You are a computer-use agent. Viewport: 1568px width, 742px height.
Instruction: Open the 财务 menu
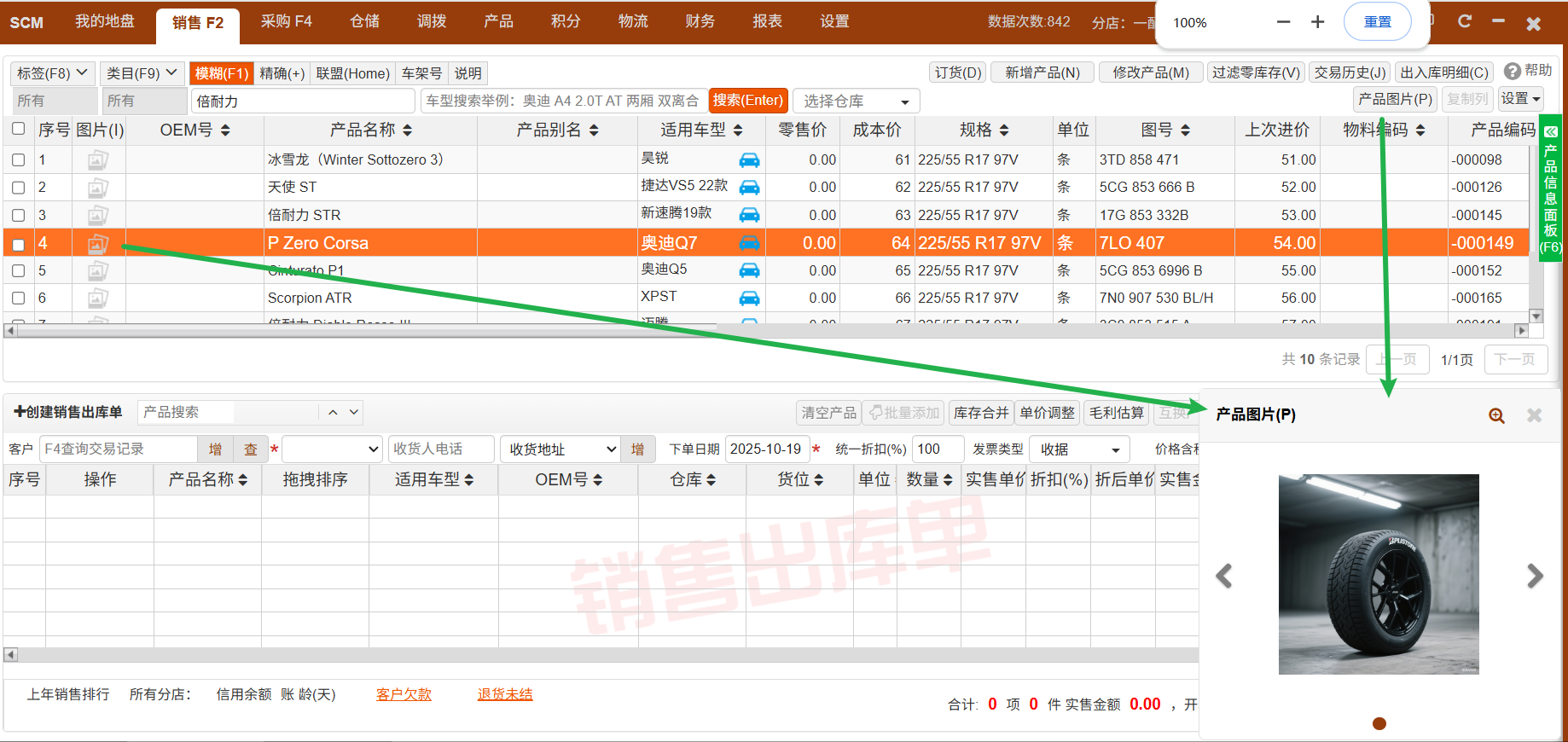[x=700, y=21]
